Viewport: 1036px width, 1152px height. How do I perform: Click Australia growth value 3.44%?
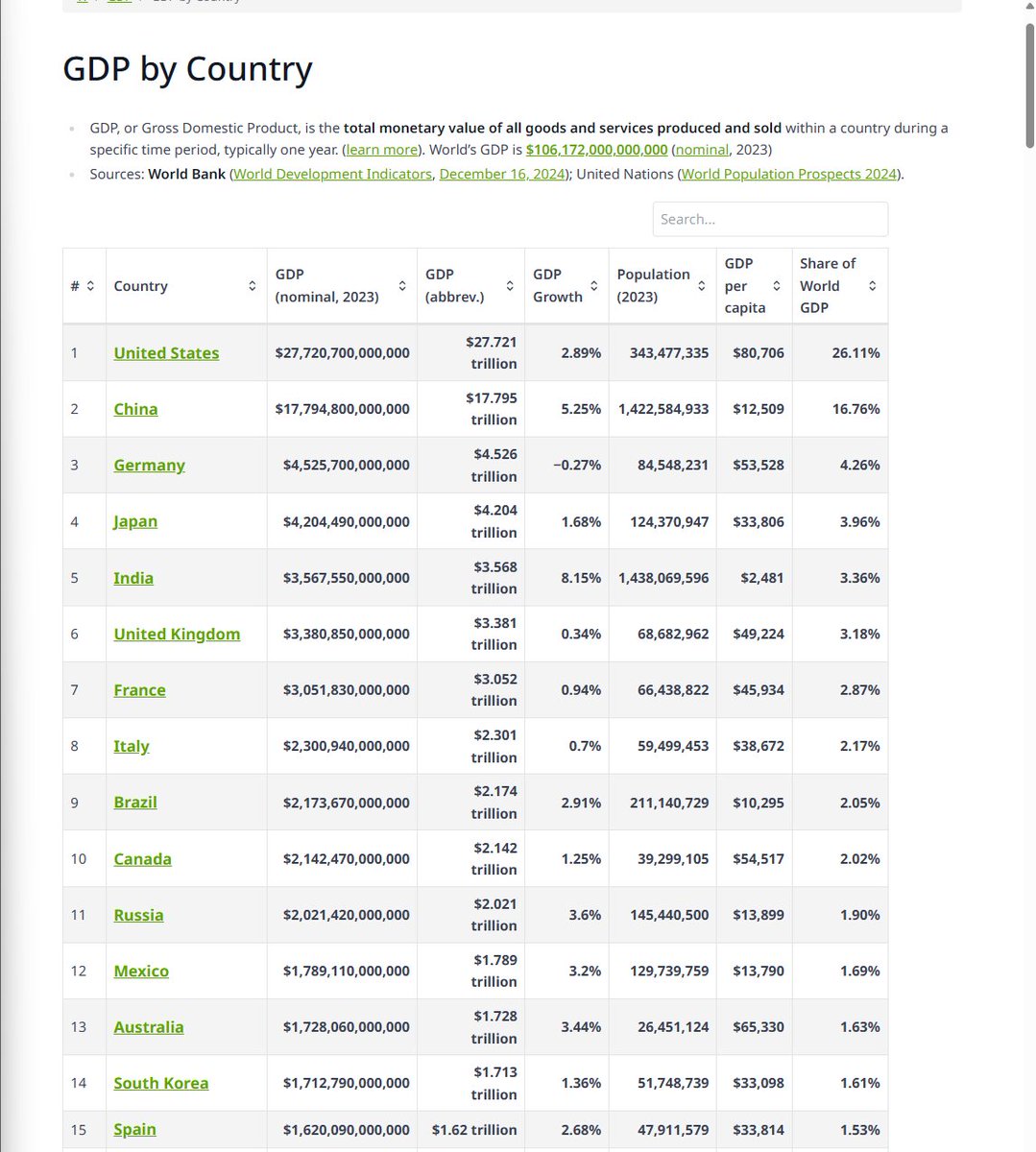point(581,1027)
